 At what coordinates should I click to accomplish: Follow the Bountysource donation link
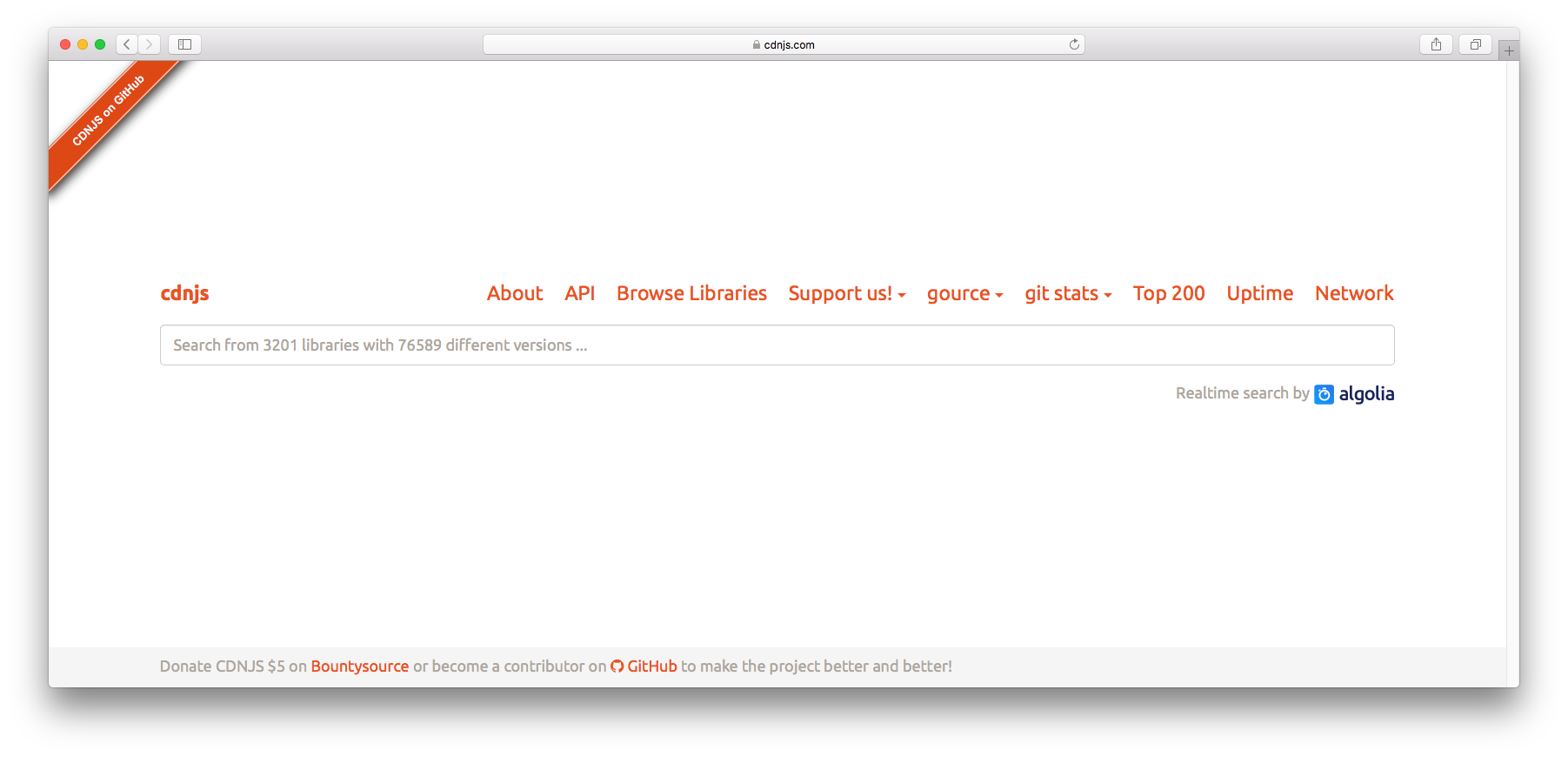pyautogui.click(x=360, y=667)
